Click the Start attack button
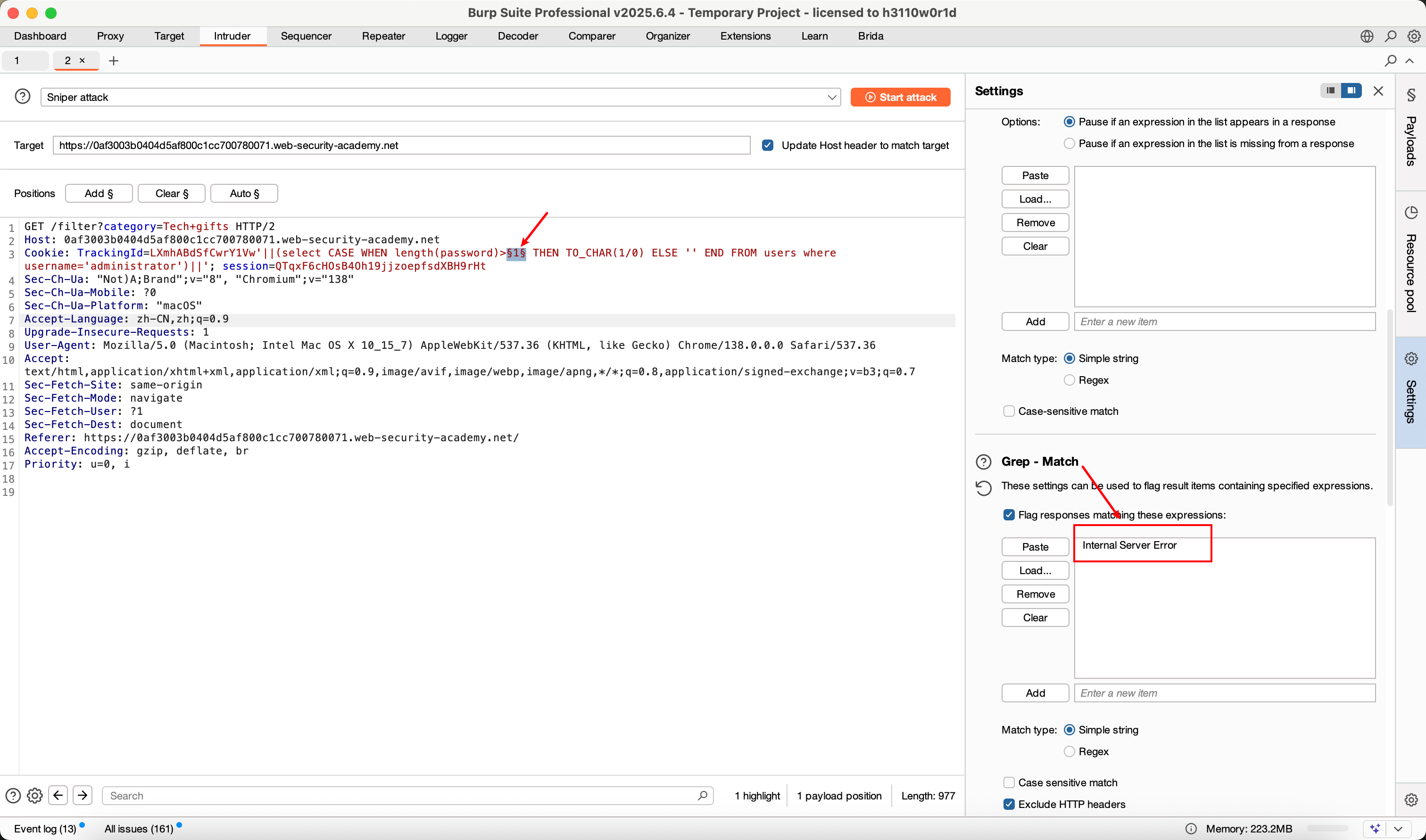1426x840 pixels. coord(900,98)
